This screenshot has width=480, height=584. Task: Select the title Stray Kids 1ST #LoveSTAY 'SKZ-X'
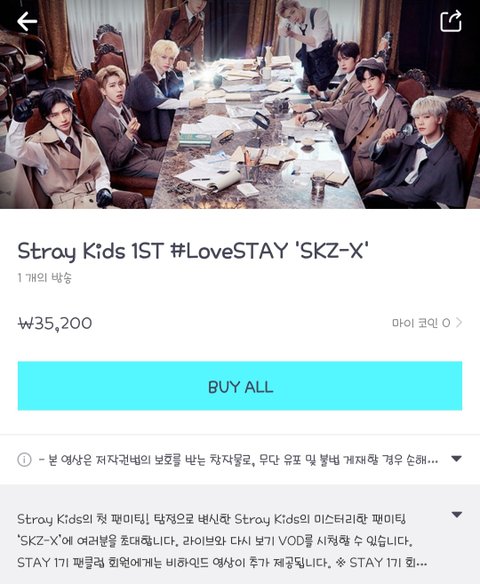[x=193, y=251]
